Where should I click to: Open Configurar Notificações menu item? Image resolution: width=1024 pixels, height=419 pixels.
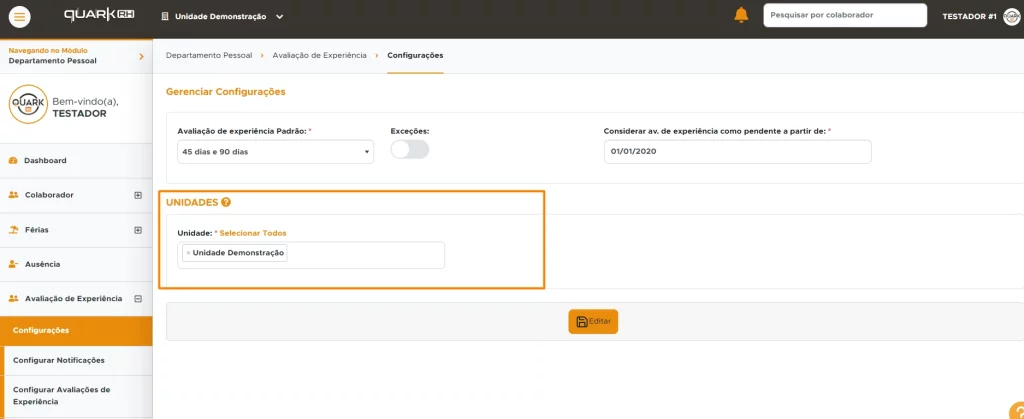pos(59,360)
